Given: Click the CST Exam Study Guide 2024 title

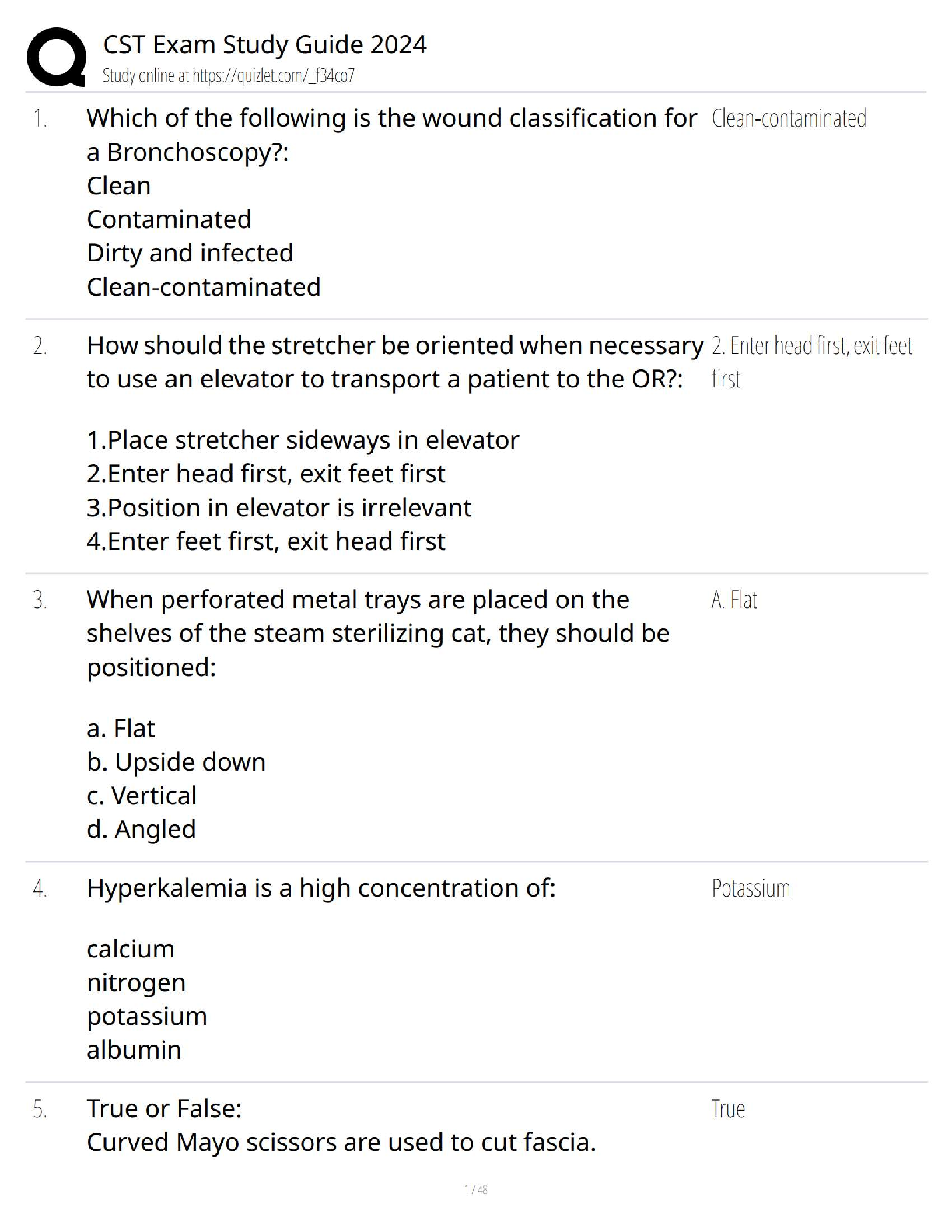Looking at the screenshot, I should [x=264, y=44].
